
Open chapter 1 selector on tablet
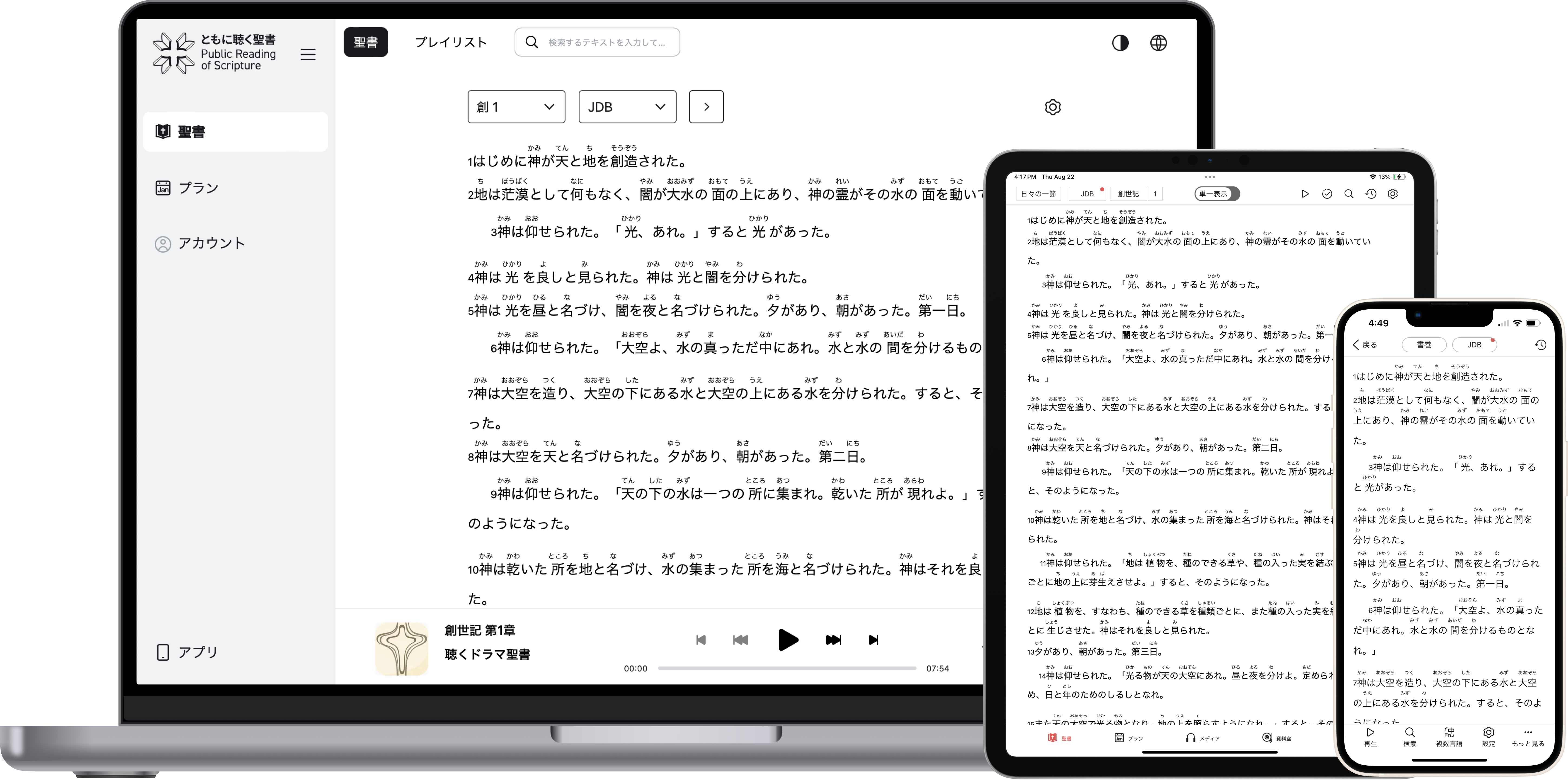pos(1155,193)
